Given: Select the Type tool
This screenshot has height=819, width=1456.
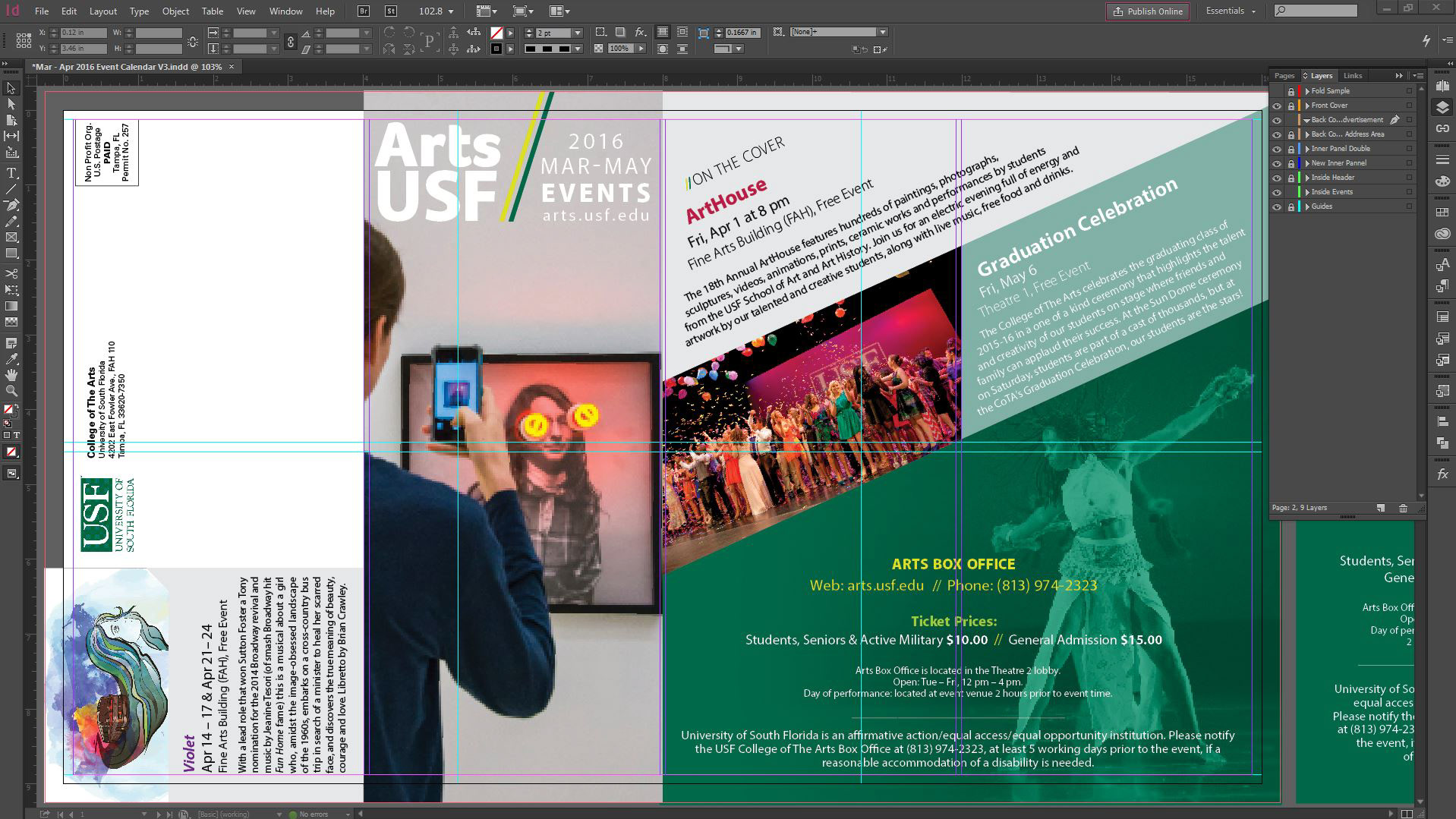Looking at the screenshot, I should [x=11, y=173].
